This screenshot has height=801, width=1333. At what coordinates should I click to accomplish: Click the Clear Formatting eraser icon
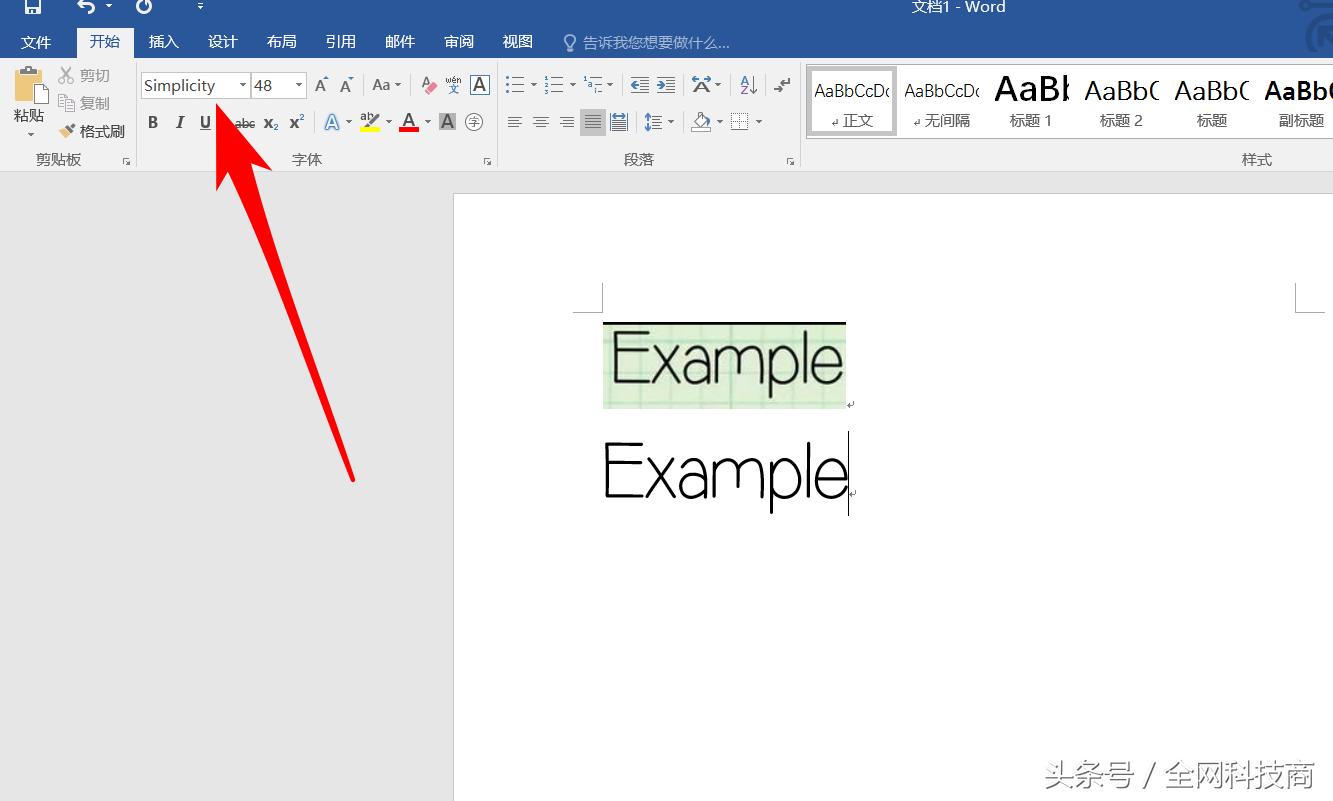pyautogui.click(x=429, y=85)
